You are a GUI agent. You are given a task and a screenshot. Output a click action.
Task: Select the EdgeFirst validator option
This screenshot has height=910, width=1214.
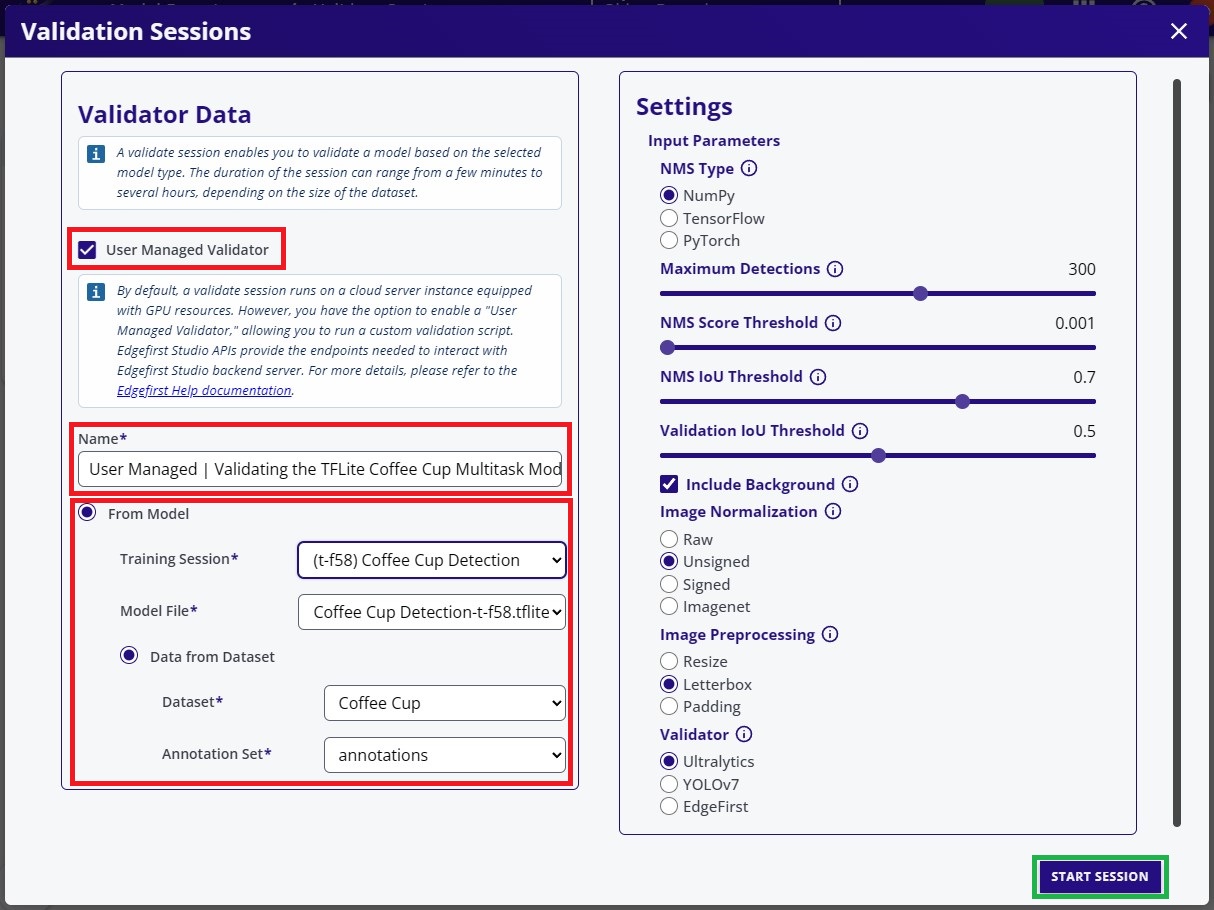[x=668, y=806]
